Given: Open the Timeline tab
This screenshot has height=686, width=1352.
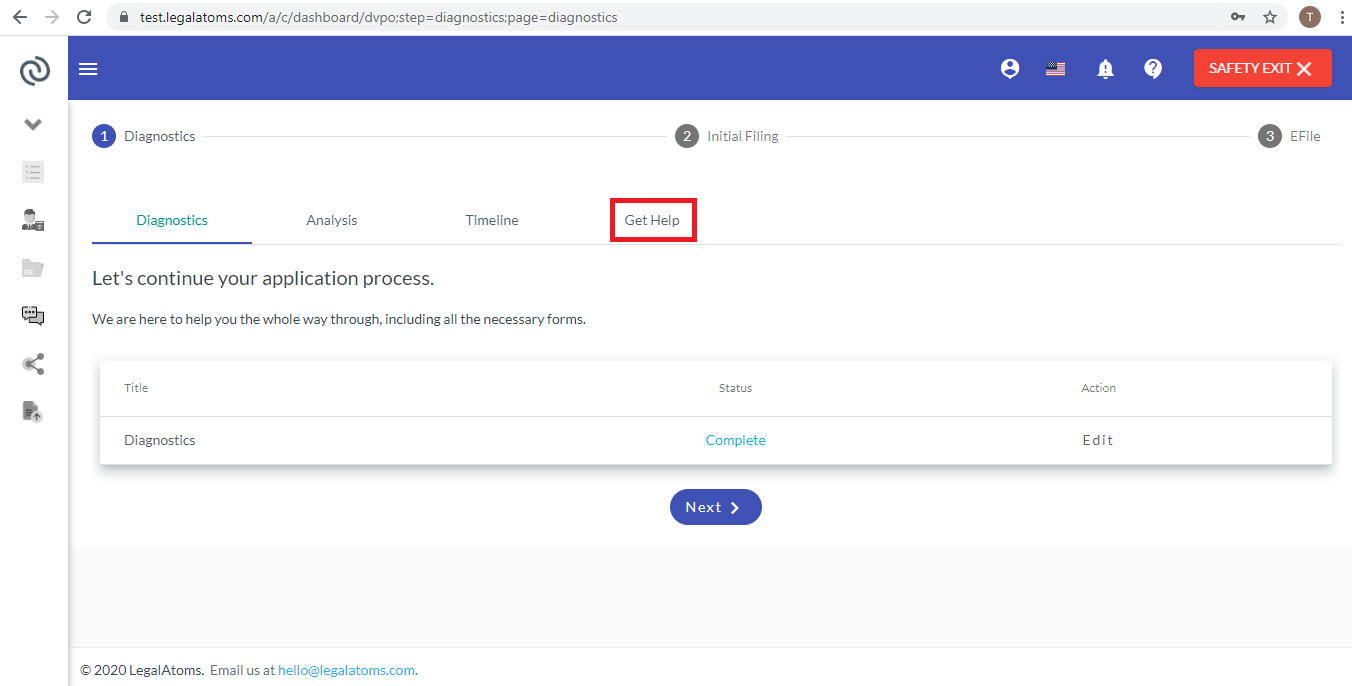Looking at the screenshot, I should pos(492,220).
